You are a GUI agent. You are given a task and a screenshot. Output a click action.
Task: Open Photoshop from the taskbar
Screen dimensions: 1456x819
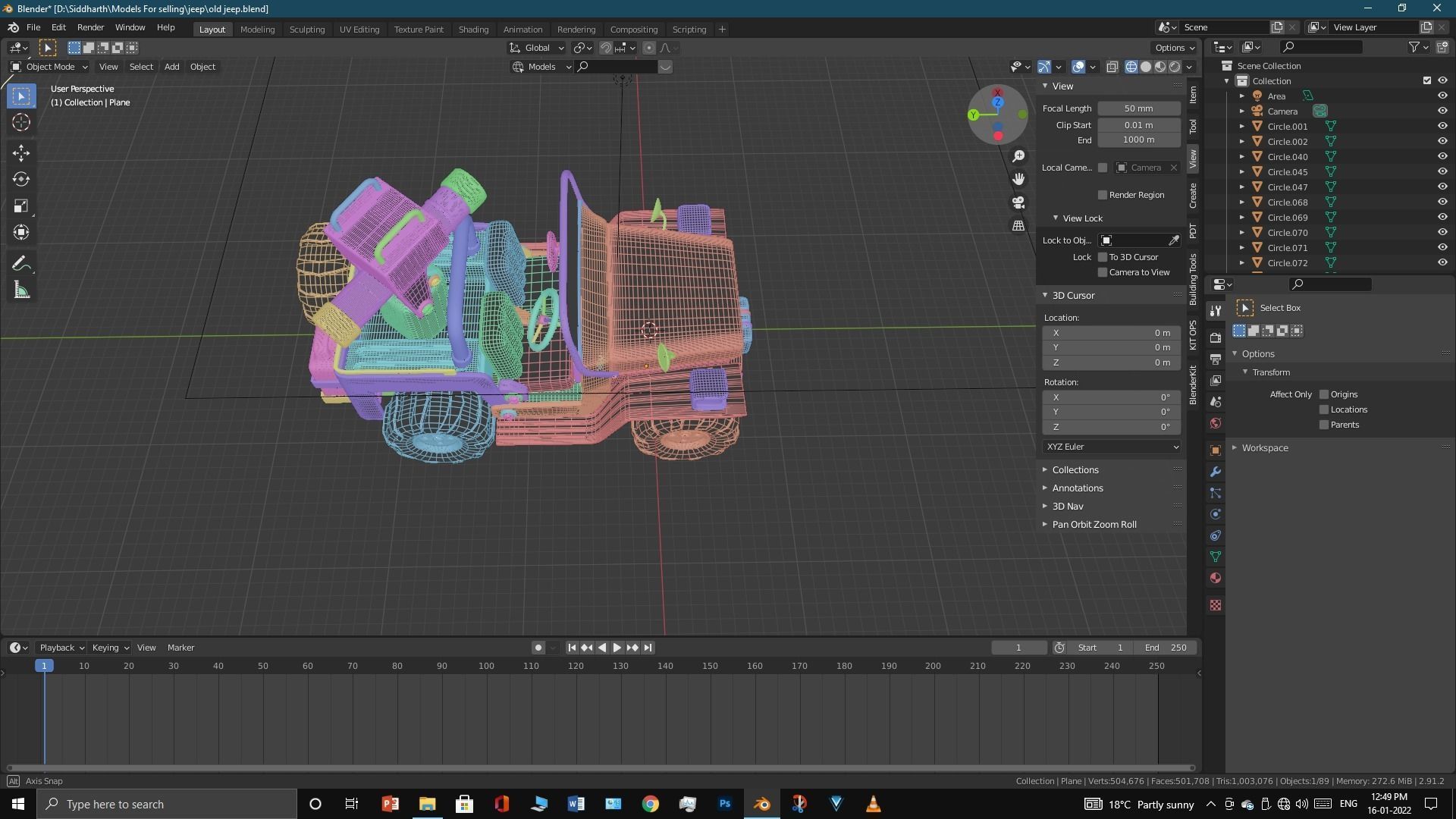725,804
